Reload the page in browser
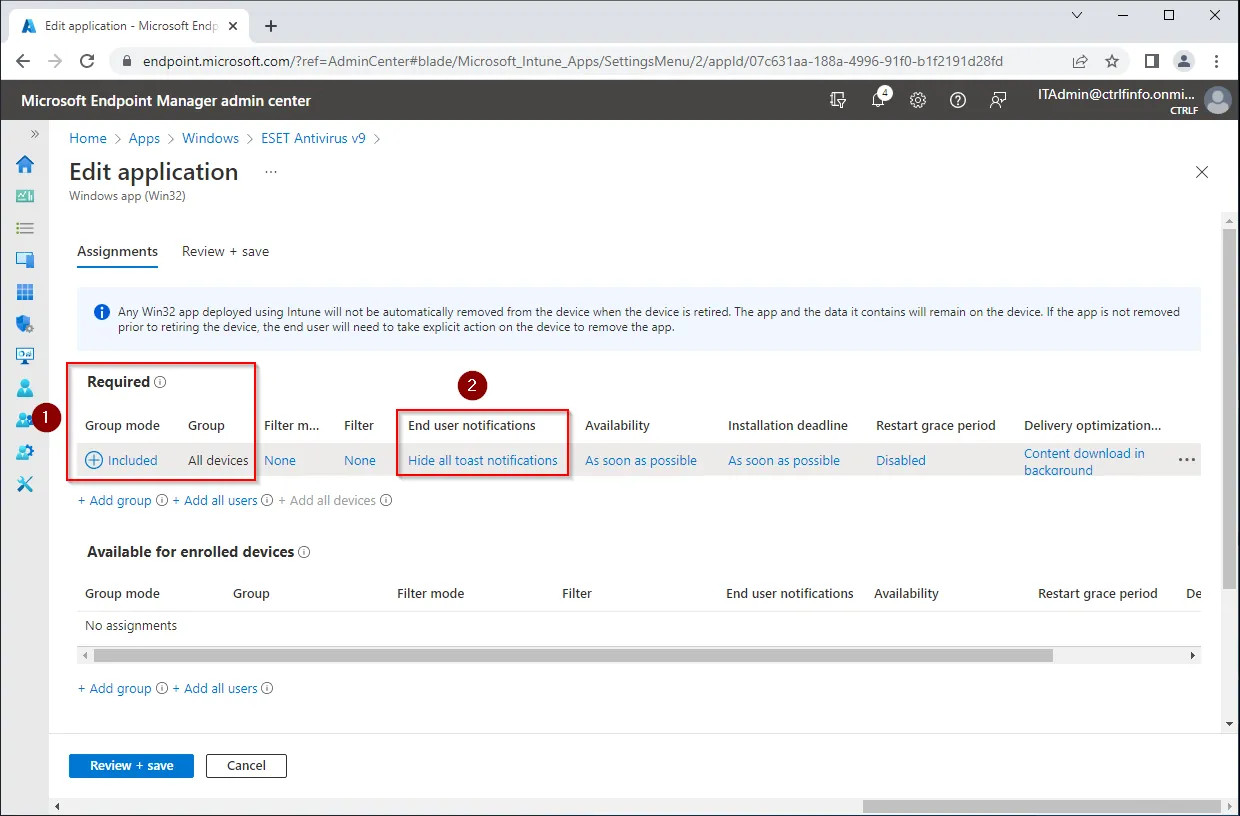This screenshot has width=1240, height=816. pos(87,61)
